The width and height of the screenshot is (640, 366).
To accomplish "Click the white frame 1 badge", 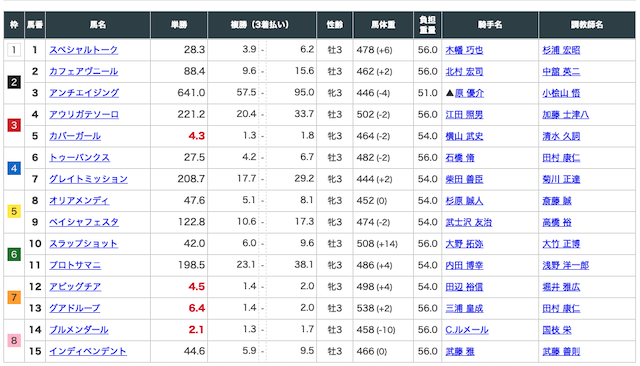I will point(14,50).
